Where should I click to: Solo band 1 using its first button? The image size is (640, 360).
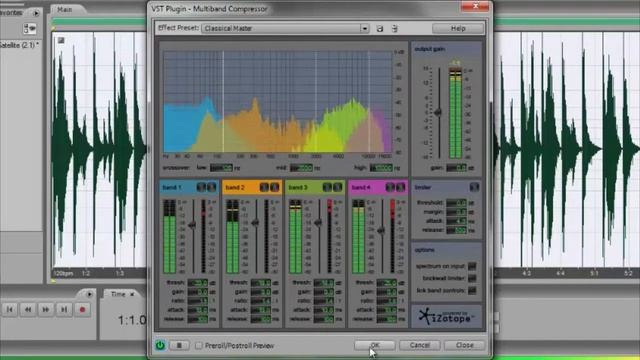coord(201,187)
